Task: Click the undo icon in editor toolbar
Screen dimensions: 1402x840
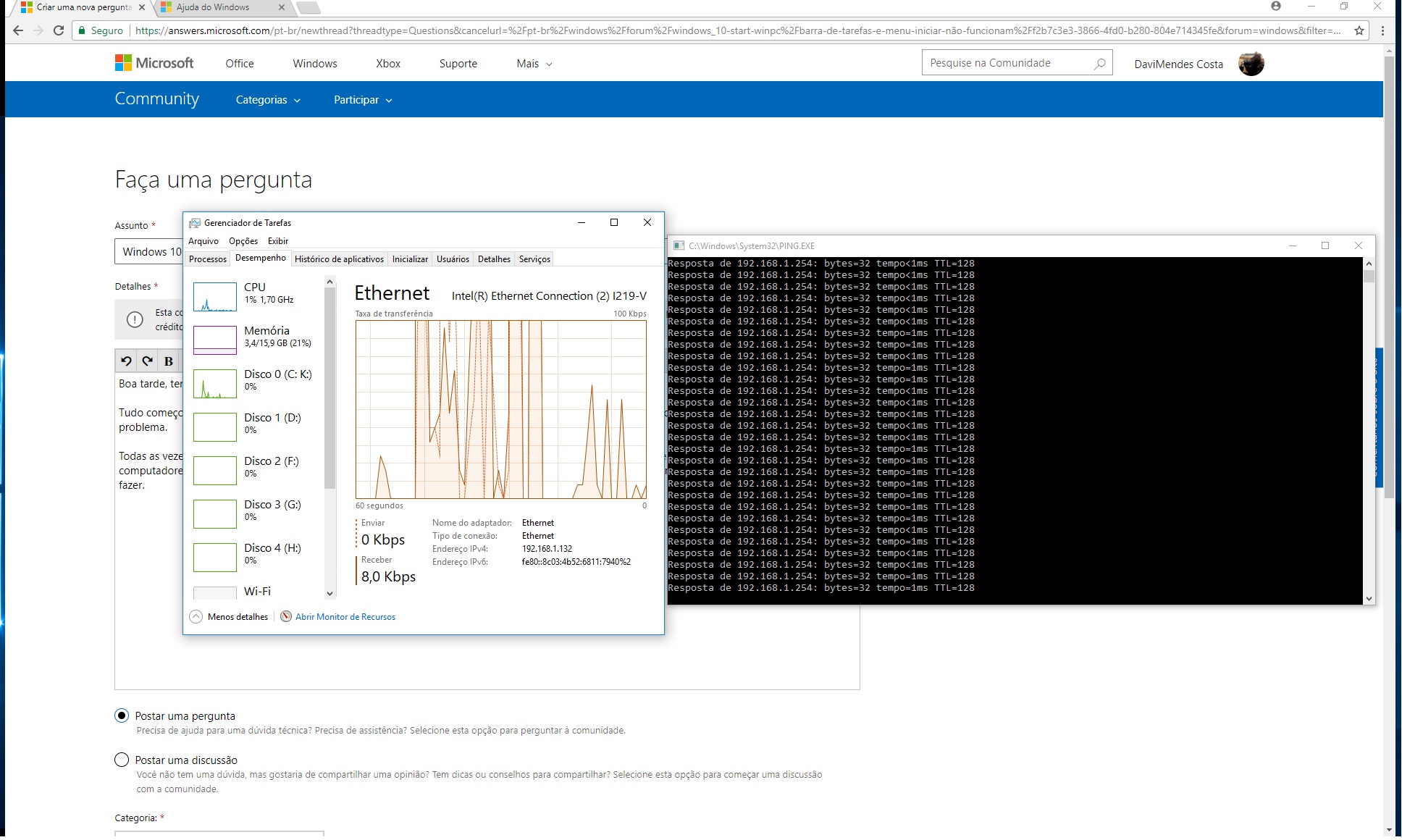Action: [126, 361]
